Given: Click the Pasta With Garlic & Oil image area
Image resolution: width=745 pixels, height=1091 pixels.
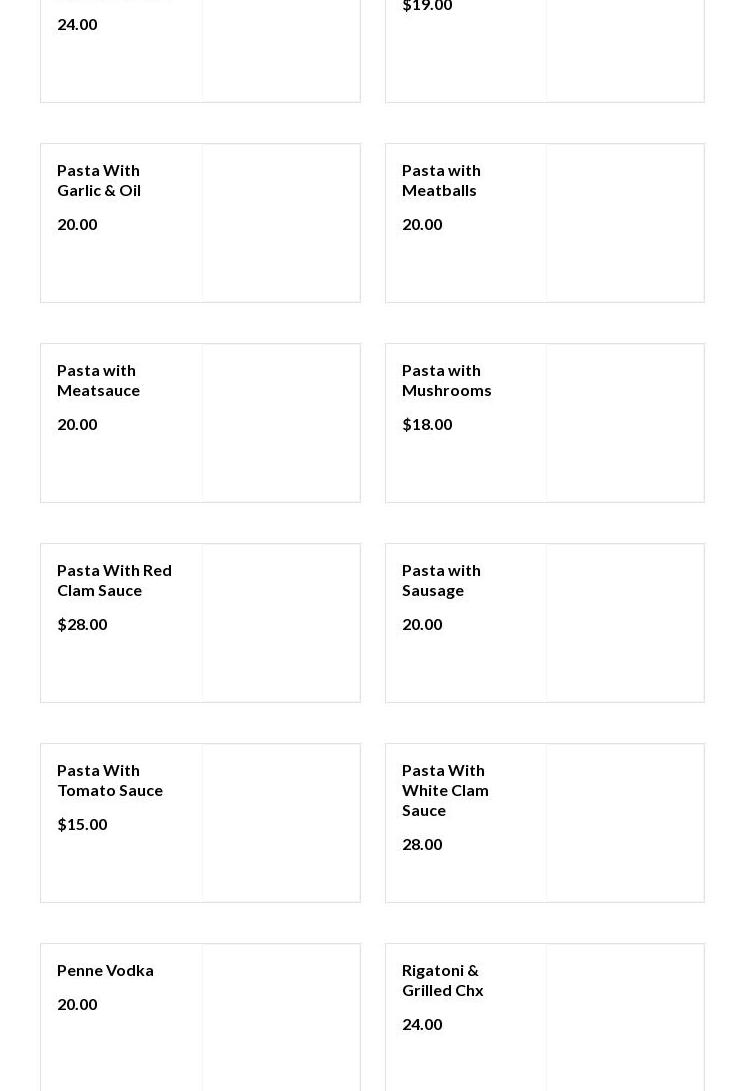Looking at the screenshot, I should click(x=281, y=223).
